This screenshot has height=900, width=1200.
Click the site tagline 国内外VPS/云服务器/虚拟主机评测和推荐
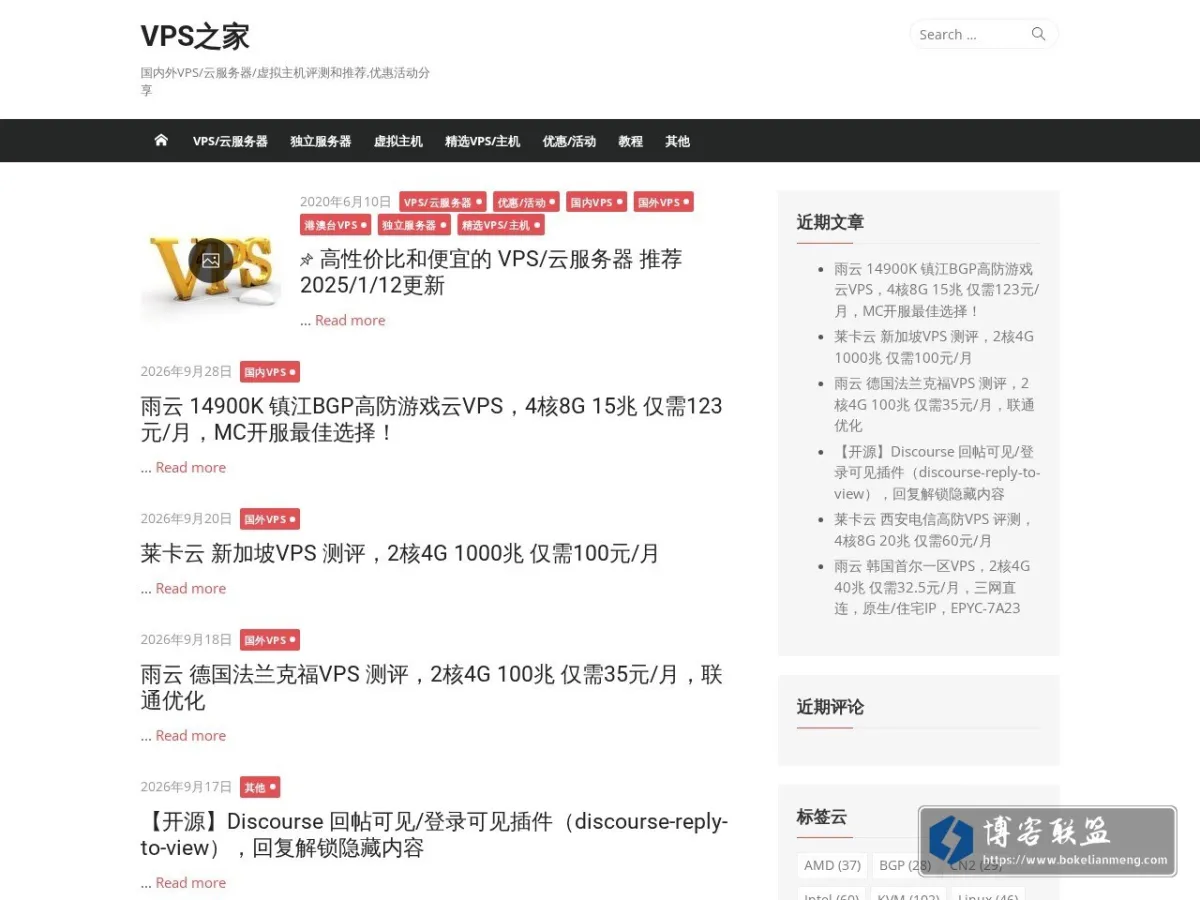[x=286, y=81]
